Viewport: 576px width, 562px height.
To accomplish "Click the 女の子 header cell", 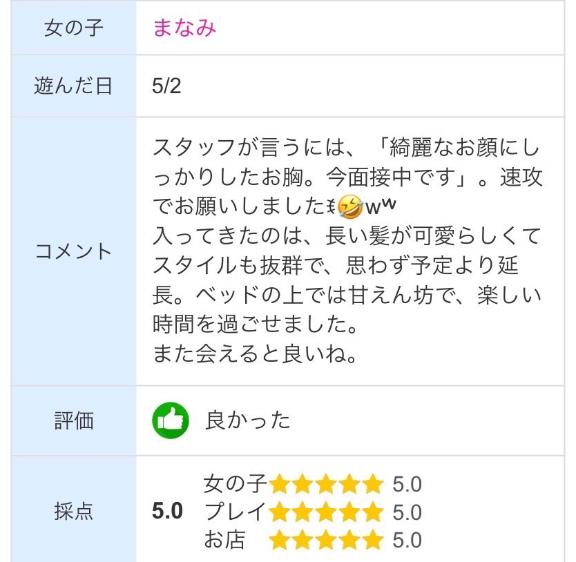I will [74, 28].
